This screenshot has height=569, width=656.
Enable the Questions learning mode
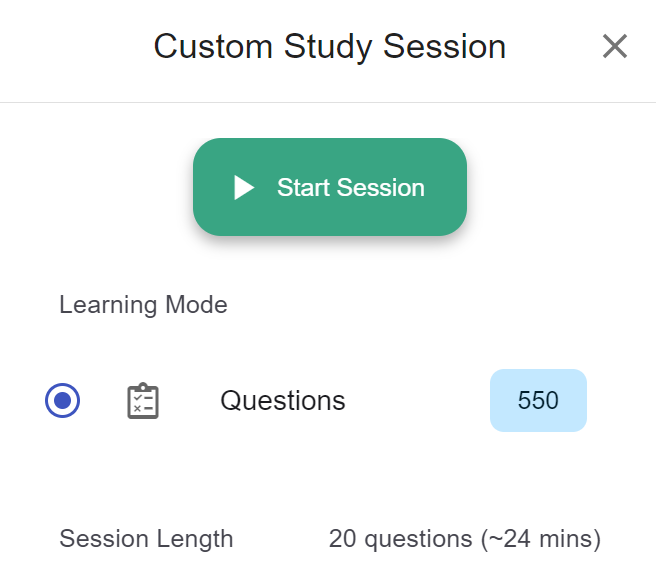pyautogui.click(x=62, y=400)
